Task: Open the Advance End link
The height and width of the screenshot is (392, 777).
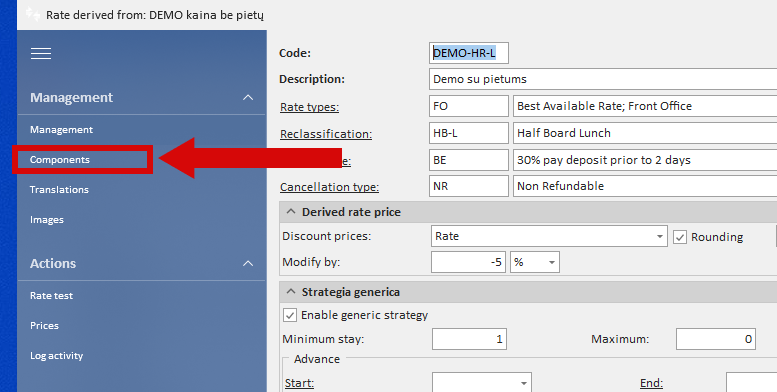Action: [x=651, y=383]
